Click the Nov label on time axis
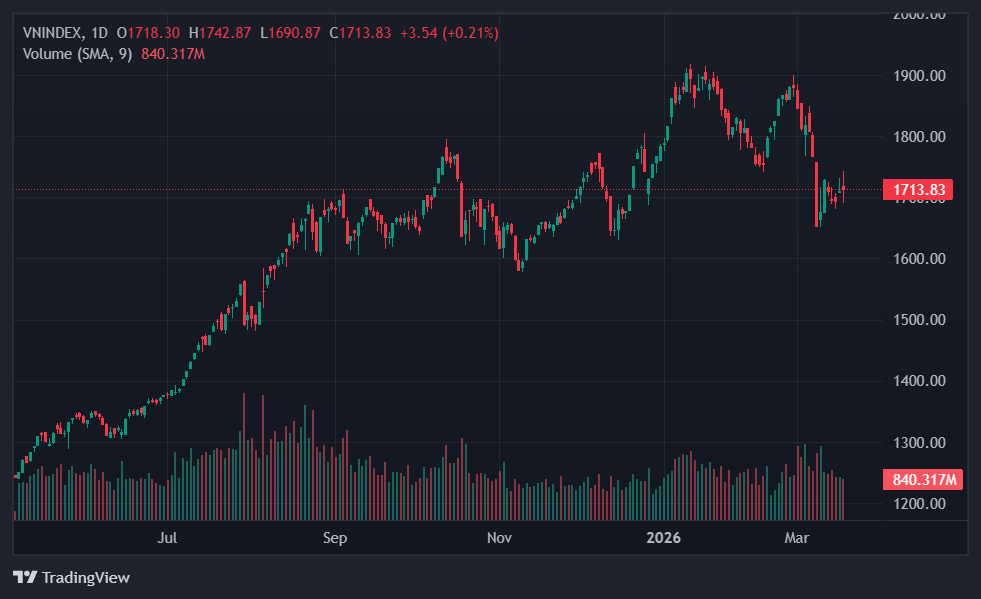 tap(499, 539)
